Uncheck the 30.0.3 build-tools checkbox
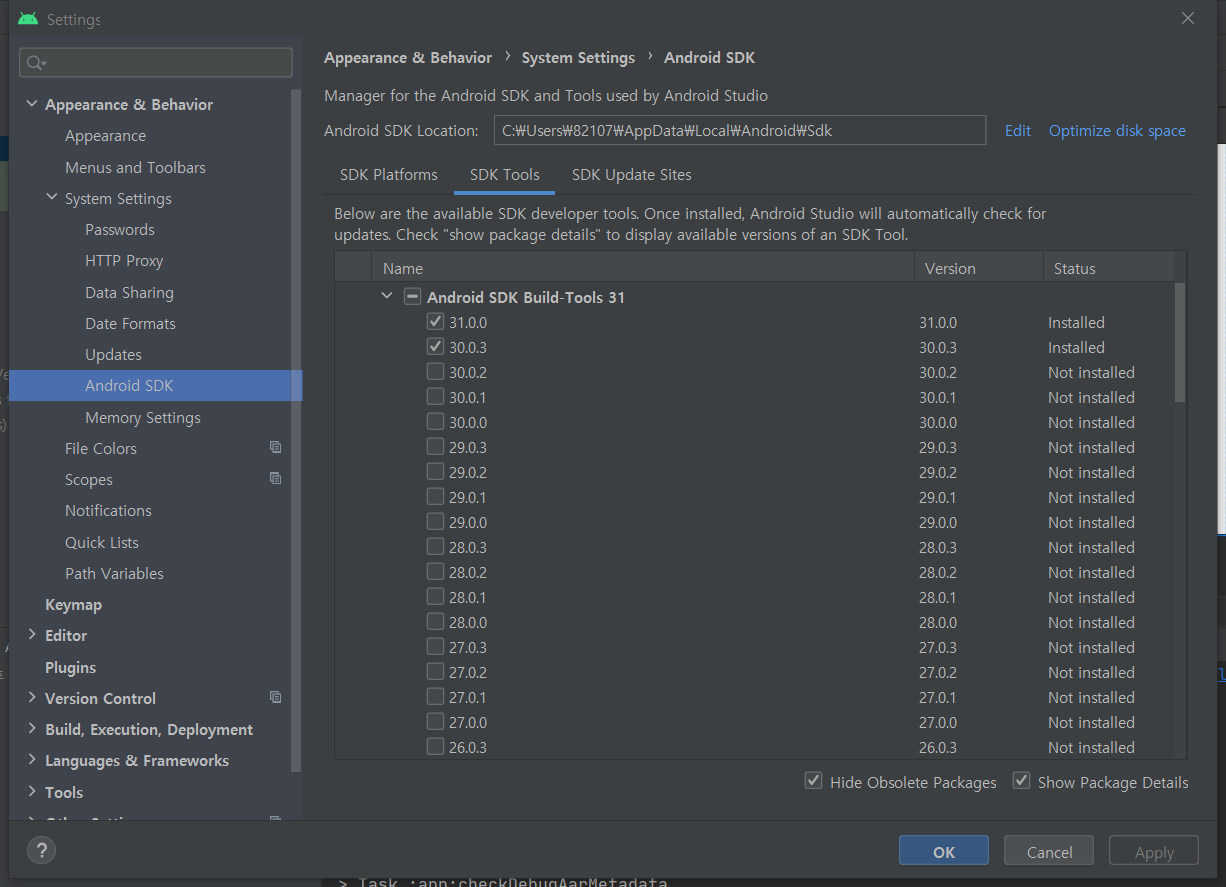Image resolution: width=1226 pixels, height=887 pixels. pyautogui.click(x=435, y=347)
